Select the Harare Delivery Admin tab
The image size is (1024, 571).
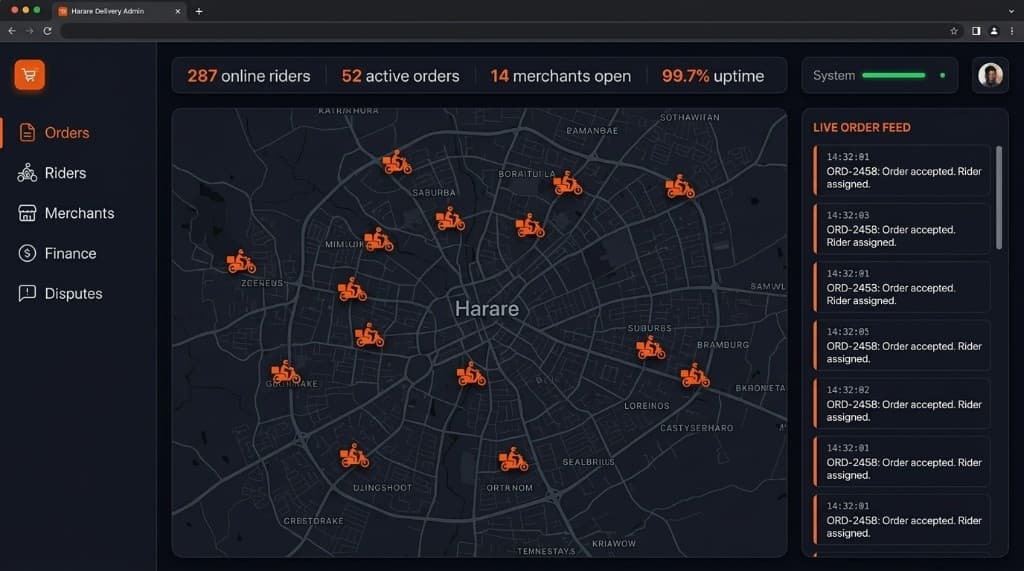[x=118, y=11]
